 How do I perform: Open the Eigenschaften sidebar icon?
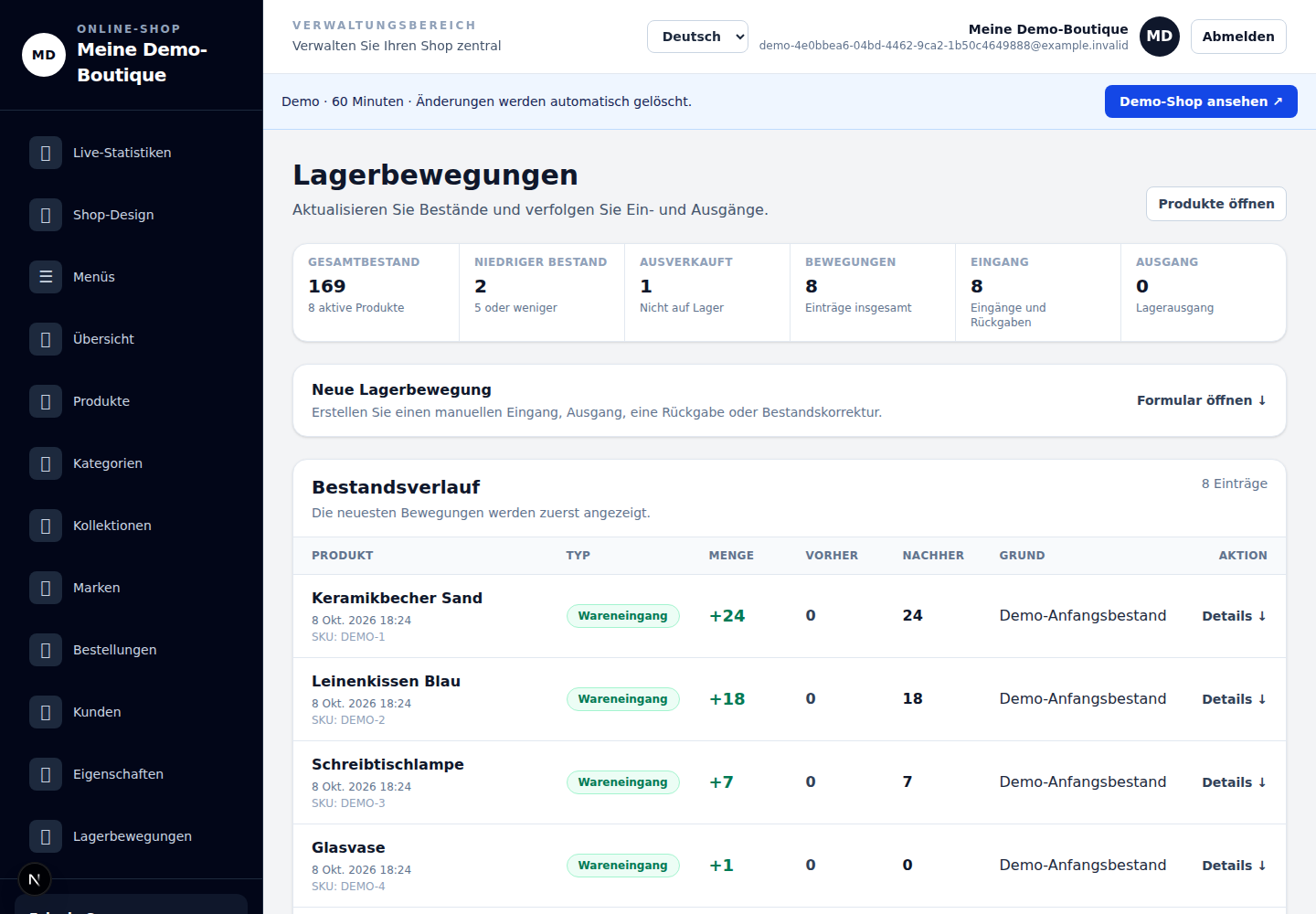tap(46, 774)
